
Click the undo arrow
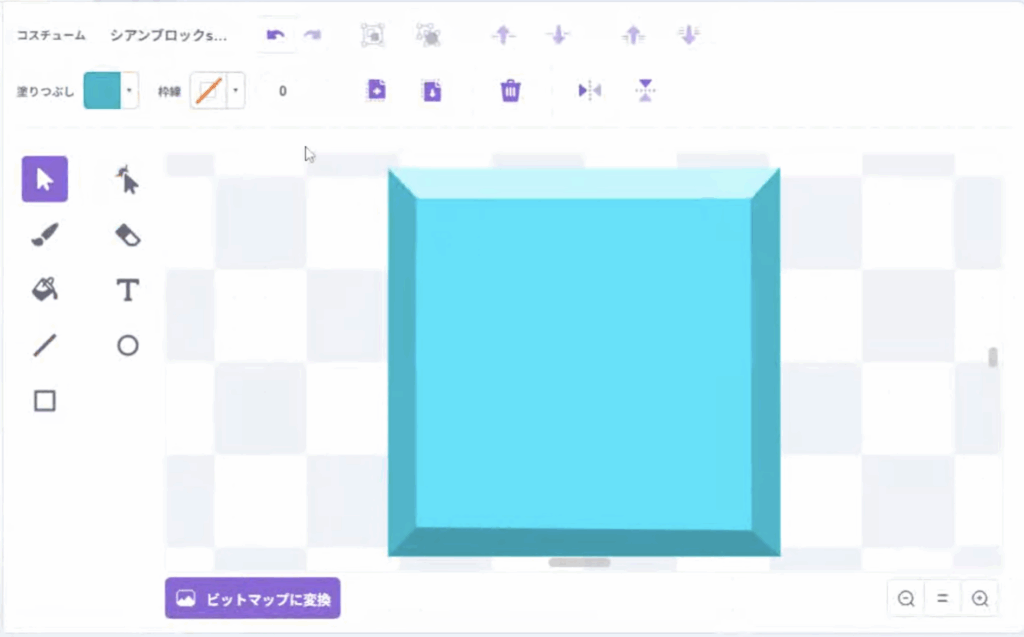pyautogui.click(x=275, y=35)
